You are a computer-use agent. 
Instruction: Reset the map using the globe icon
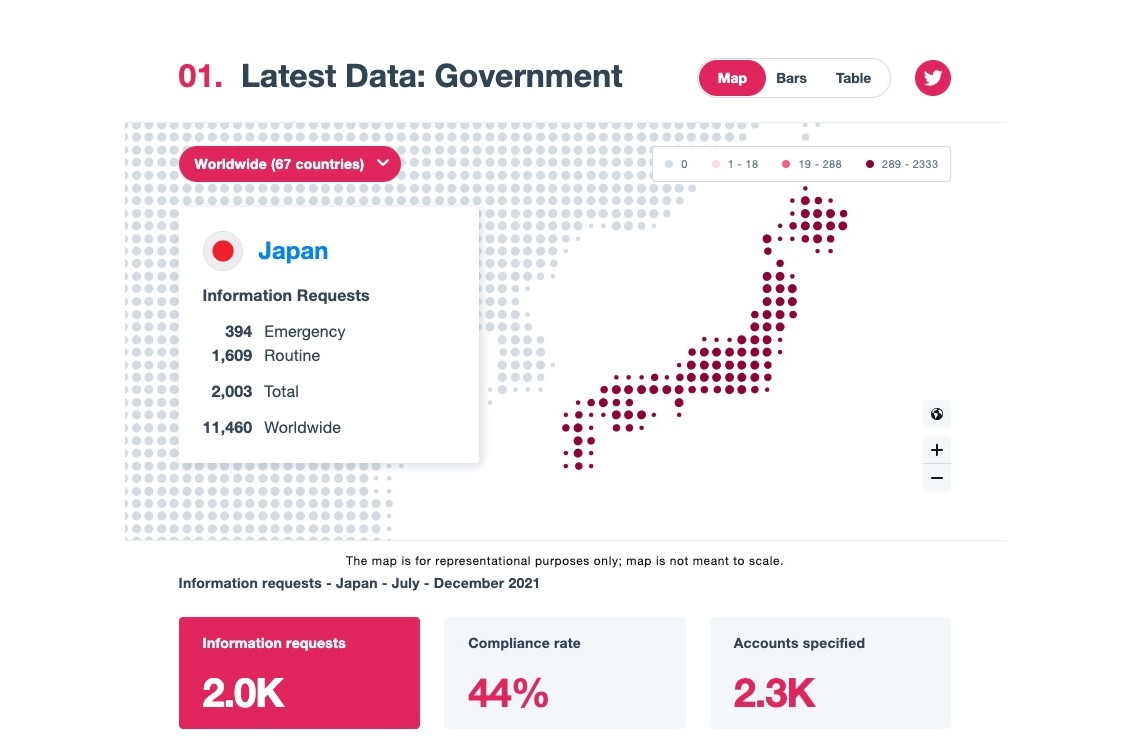click(936, 414)
